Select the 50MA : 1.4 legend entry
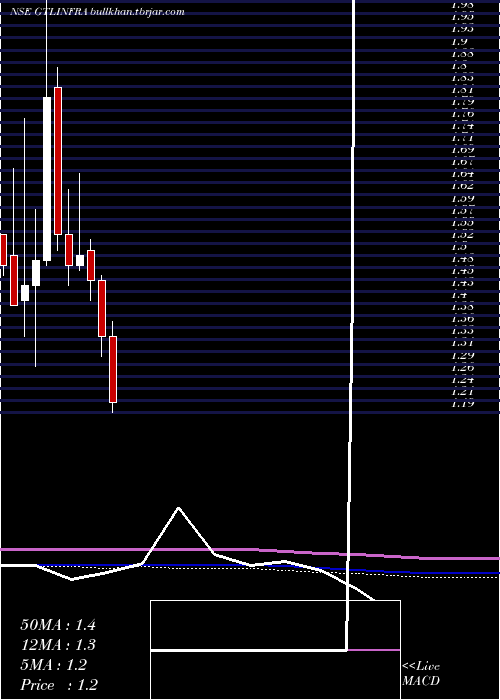This screenshot has width=500, height=700. pyautogui.click(x=58, y=625)
